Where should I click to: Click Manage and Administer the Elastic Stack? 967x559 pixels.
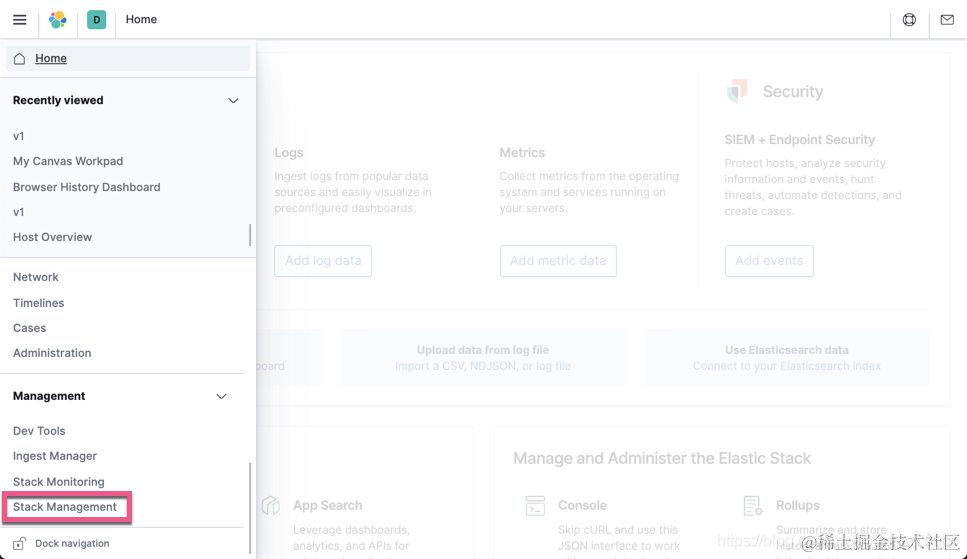point(662,458)
